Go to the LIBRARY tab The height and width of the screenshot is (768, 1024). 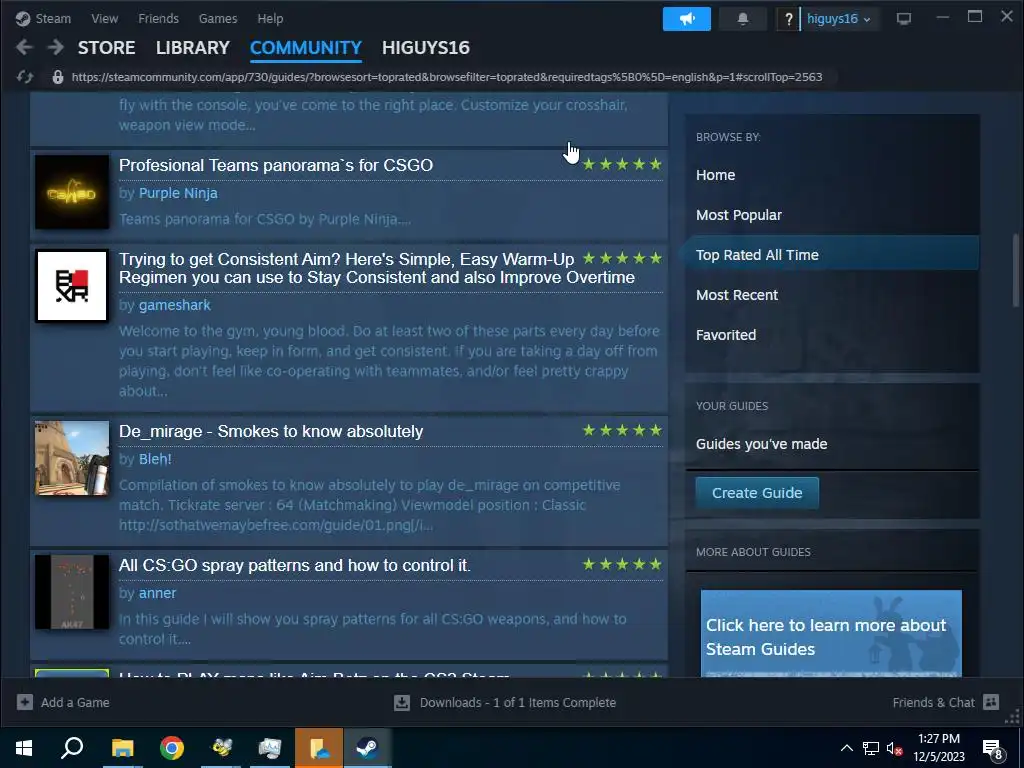pyautogui.click(x=193, y=48)
